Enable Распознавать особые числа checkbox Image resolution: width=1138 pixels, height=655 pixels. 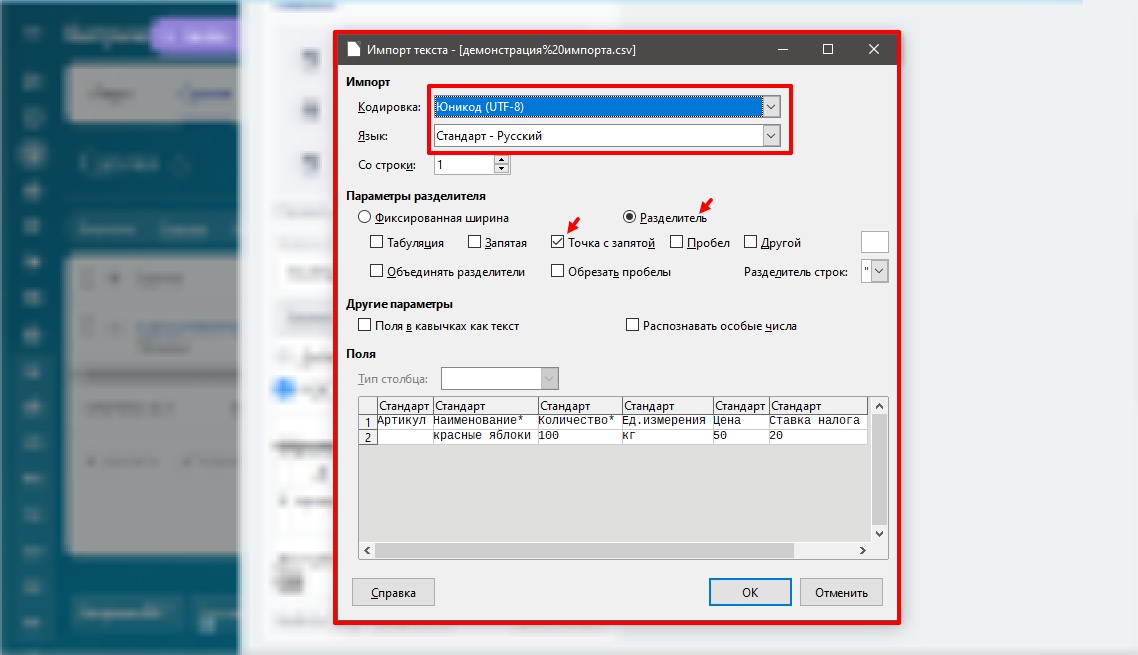pos(632,325)
